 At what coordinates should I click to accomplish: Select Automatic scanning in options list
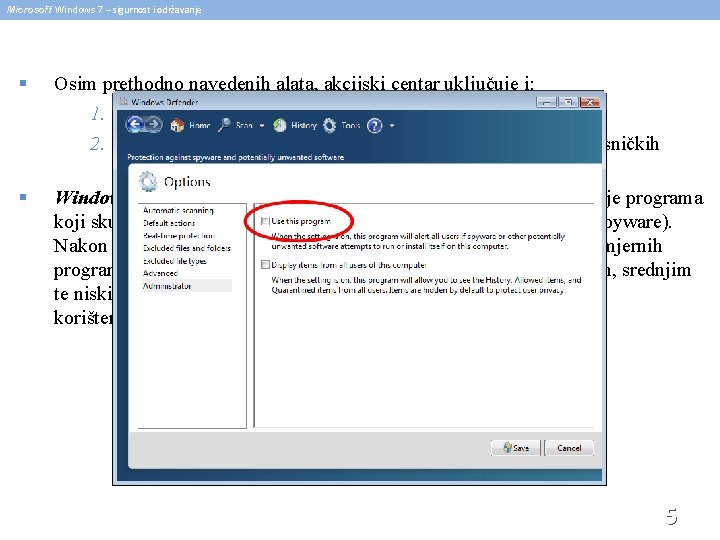(x=178, y=210)
